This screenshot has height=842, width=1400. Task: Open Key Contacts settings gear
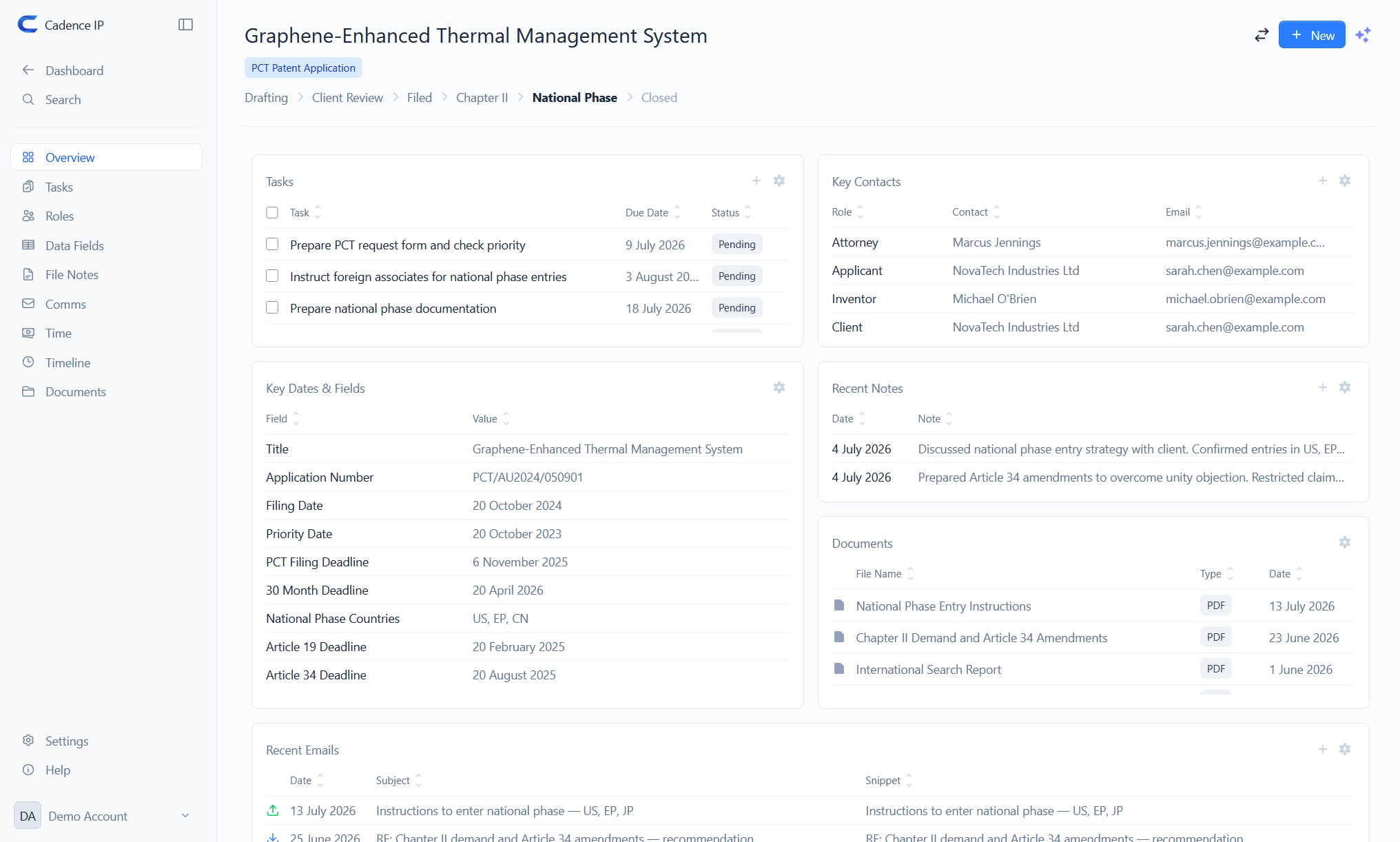[1345, 181]
